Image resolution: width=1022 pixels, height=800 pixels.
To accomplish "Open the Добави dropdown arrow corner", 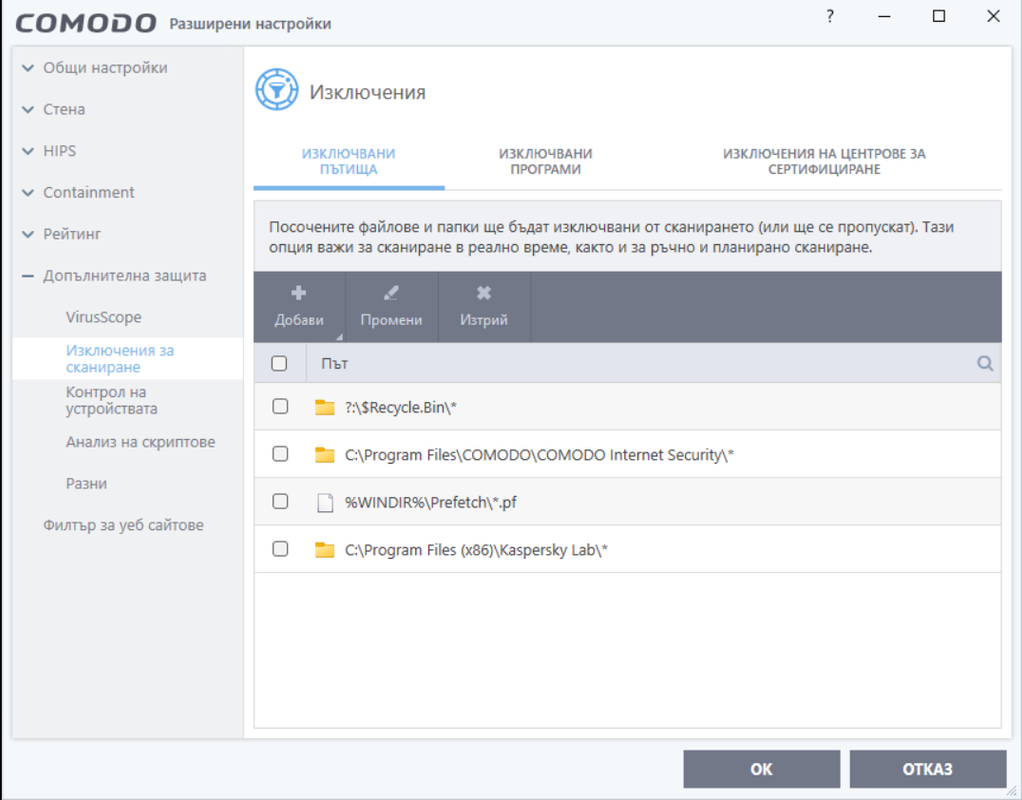I will (339, 337).
